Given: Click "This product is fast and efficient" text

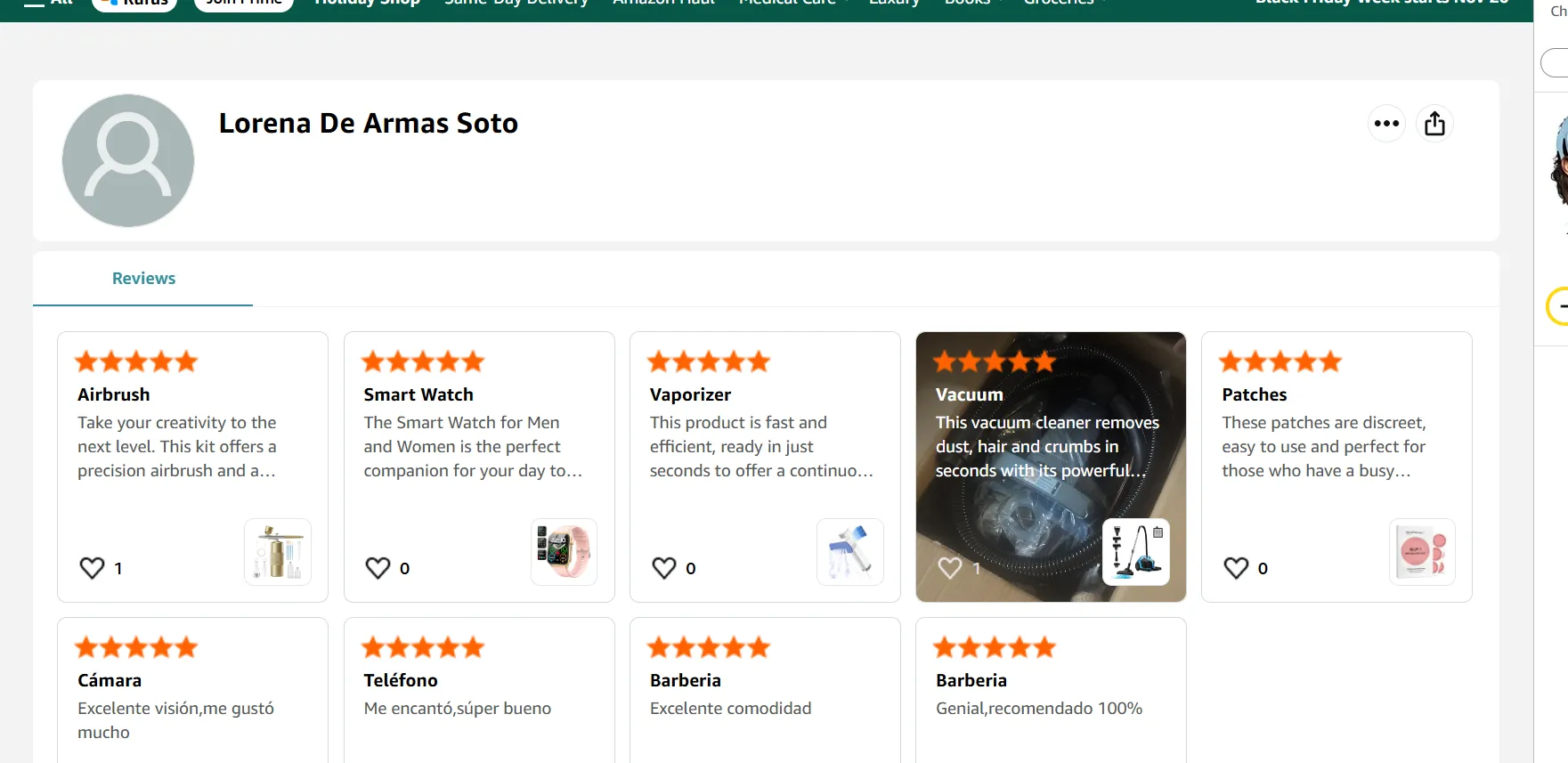Looking at the screenshot, I should (761, 446).
